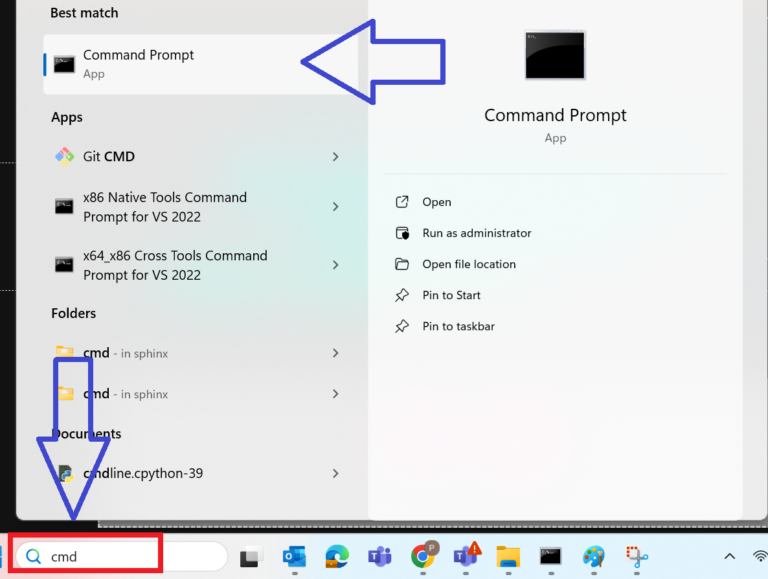Choose Run as administrator
This screenshot has height=579, width=768.
(476, 233)
